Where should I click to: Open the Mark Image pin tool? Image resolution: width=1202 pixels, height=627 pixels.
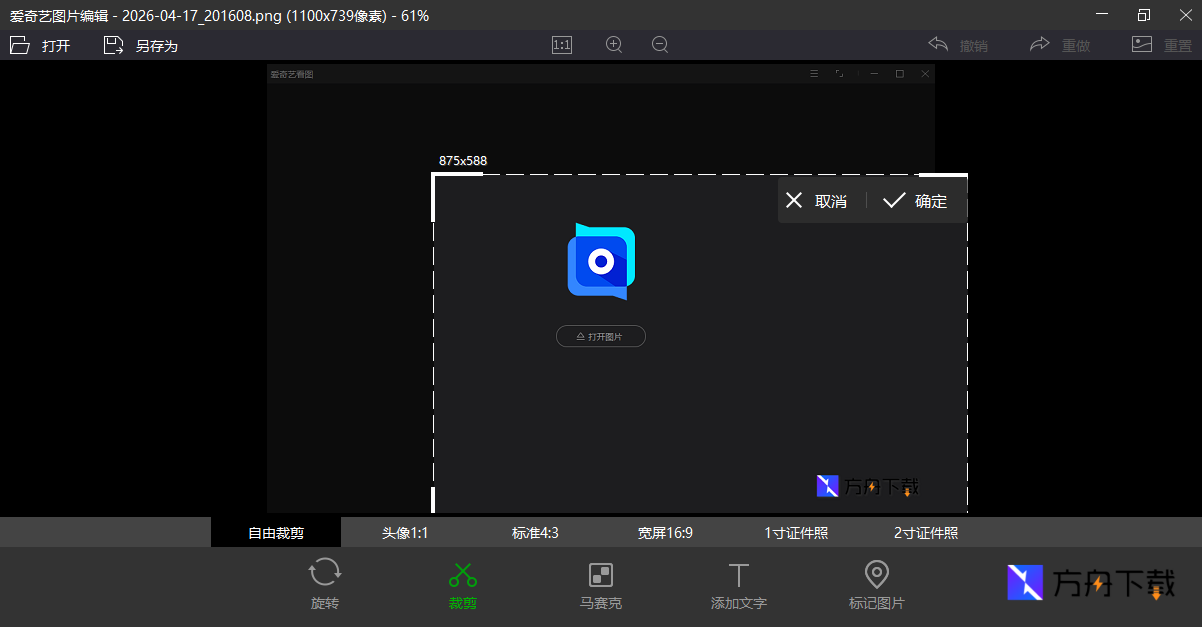tap(876, 574)
